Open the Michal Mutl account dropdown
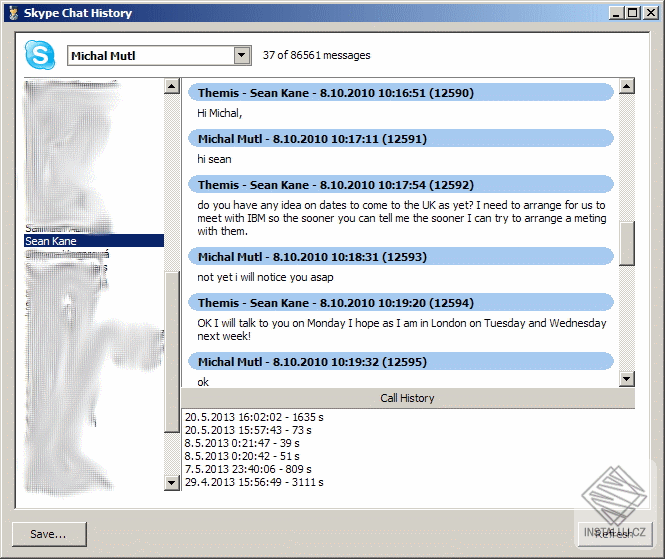 point(159,56)
